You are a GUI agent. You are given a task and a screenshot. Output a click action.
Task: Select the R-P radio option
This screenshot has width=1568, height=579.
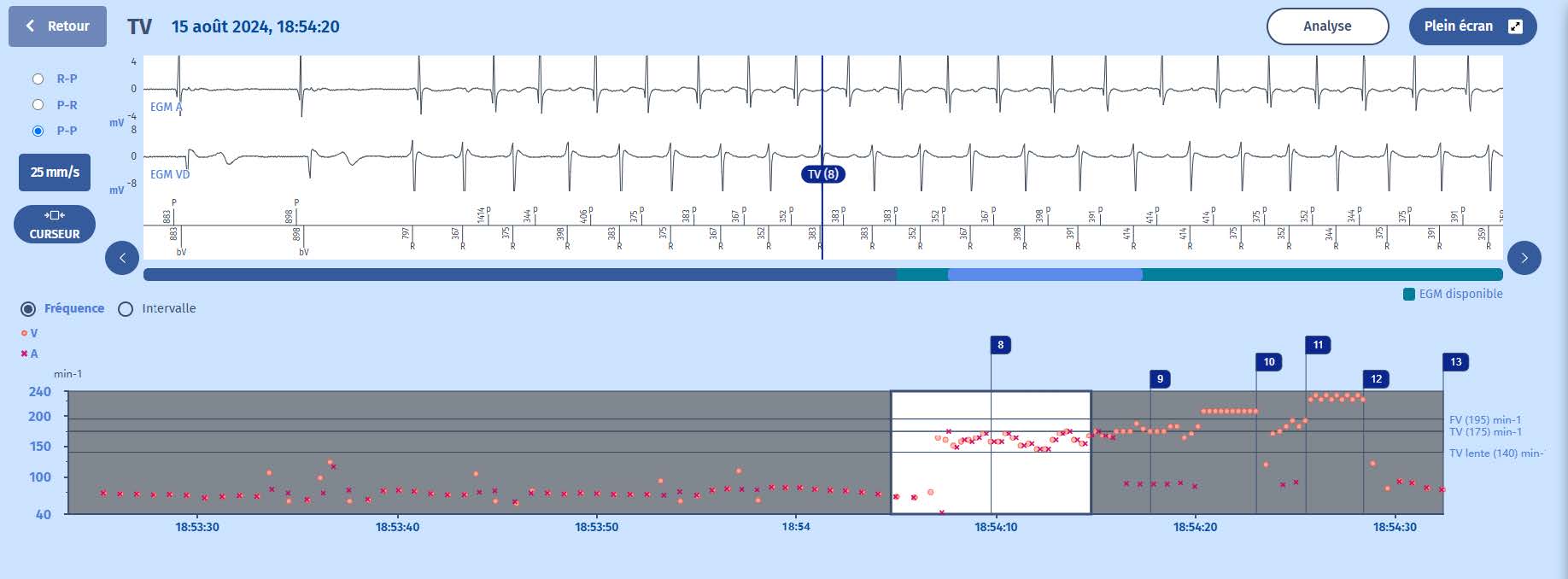coord(38,79)
